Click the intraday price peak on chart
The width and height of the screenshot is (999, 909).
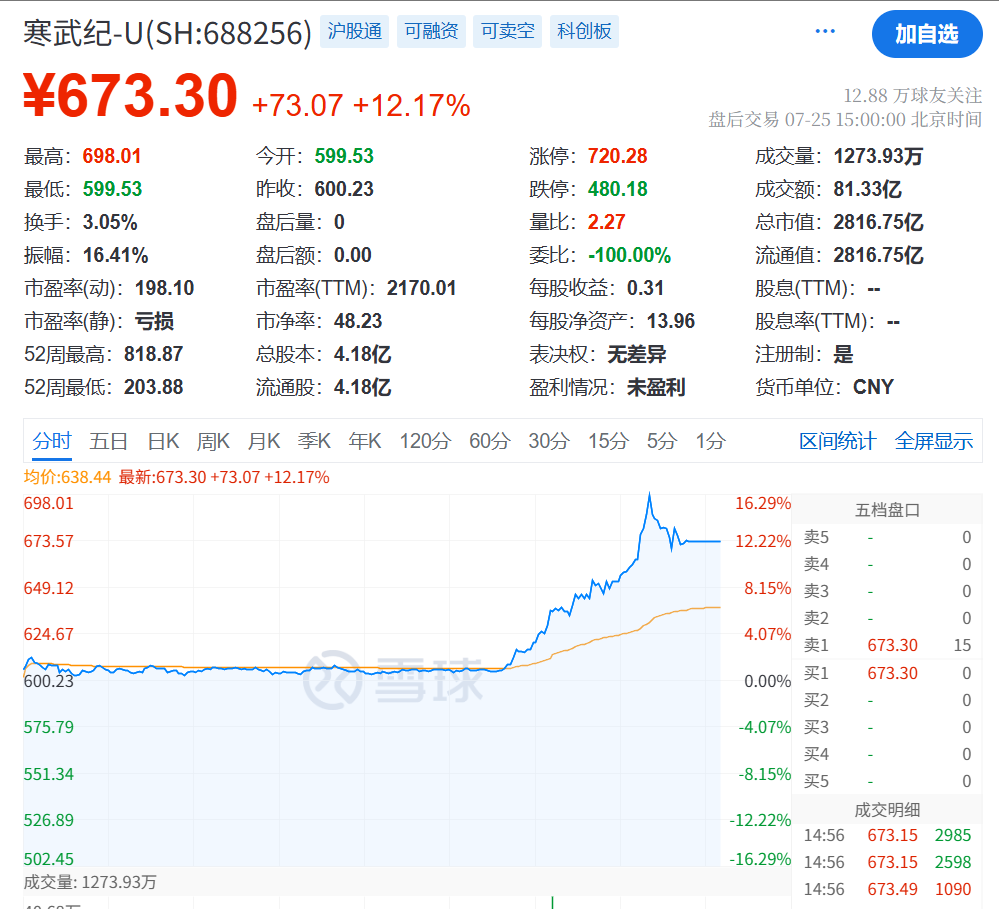click(x=650, y=494)
